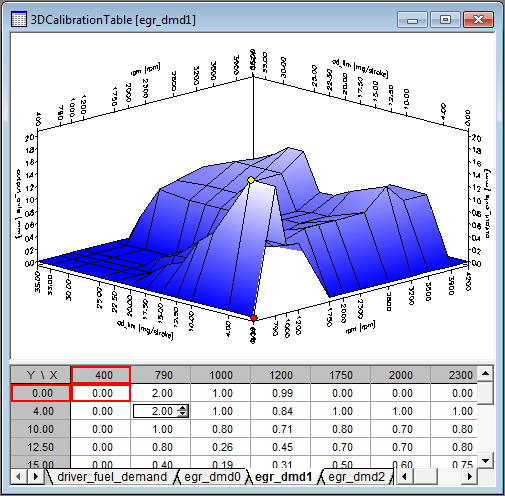Select the 1750 column header

[341, 375]
